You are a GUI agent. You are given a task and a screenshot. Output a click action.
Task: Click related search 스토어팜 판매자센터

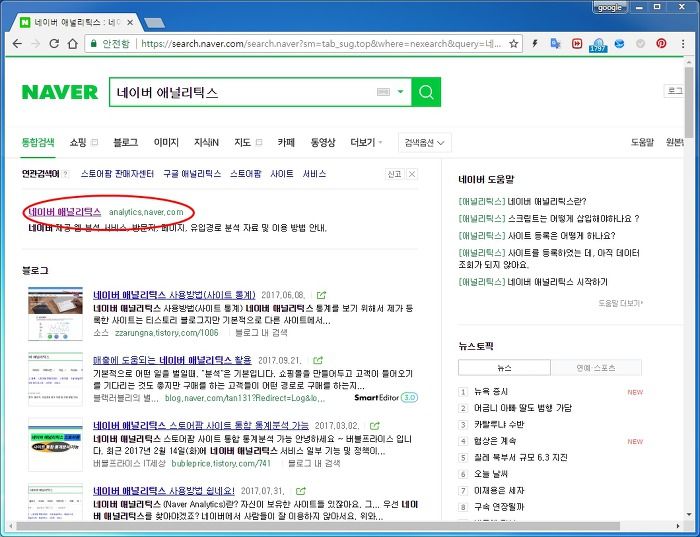[117, 174]
